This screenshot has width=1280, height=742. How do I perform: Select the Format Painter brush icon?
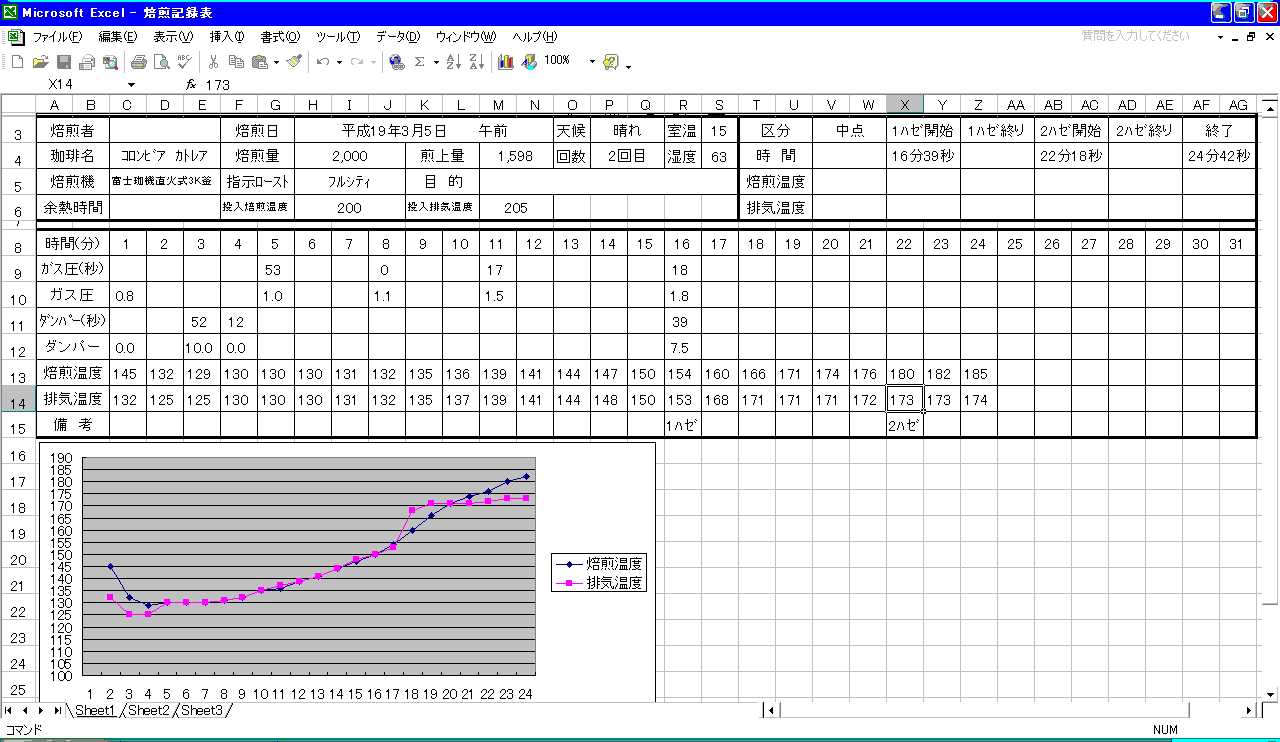[x=294, y=62]
